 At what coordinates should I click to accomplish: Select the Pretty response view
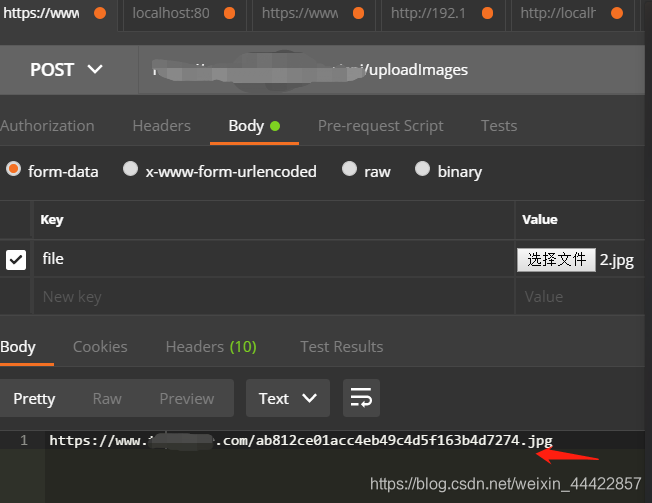click(34, 398)
